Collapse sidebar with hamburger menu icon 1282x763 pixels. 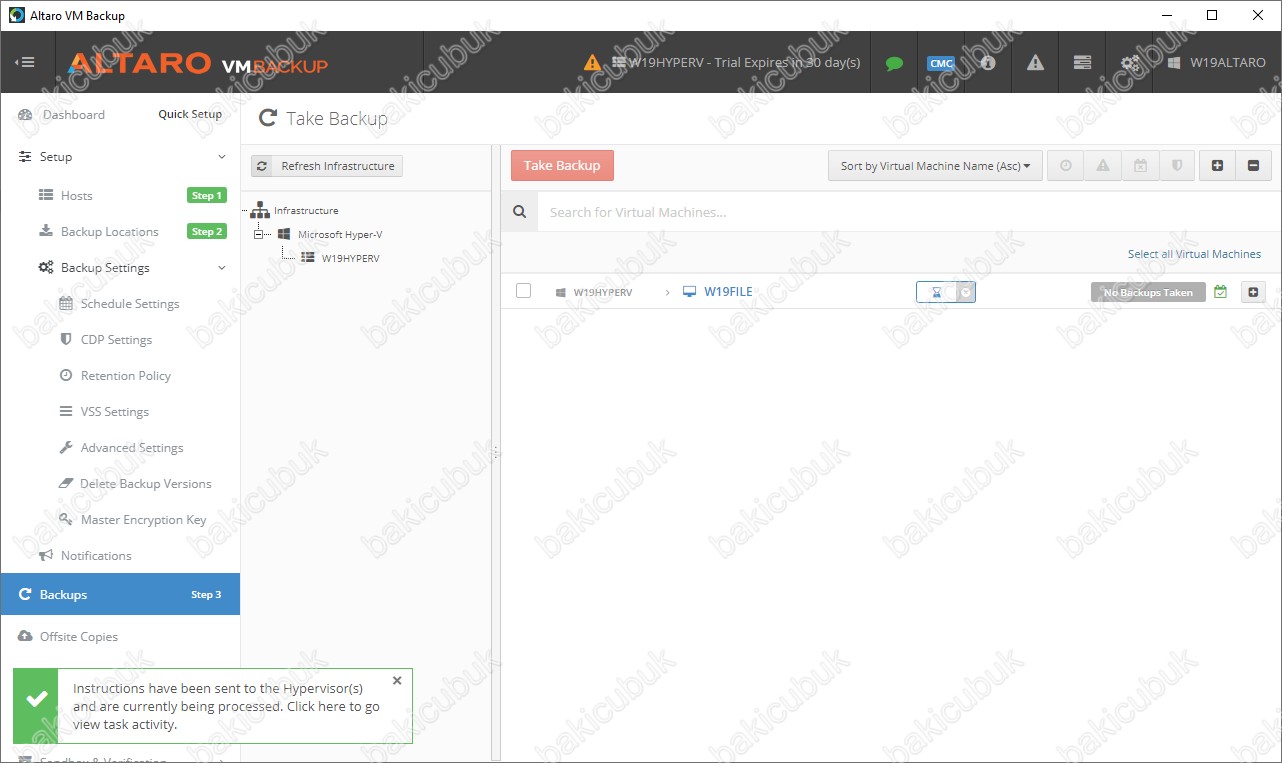[x=25, y=62]
